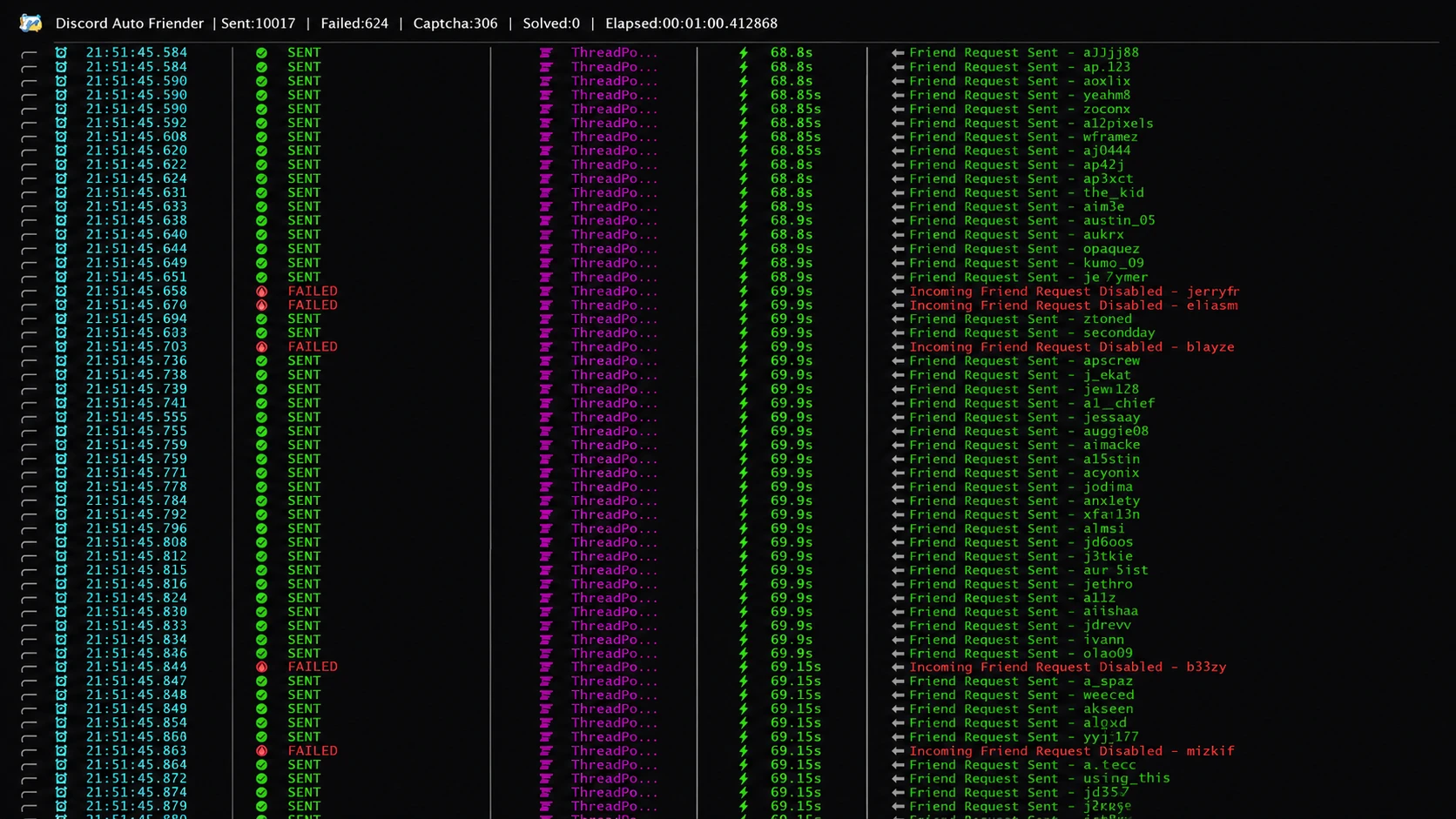
Task: Click the green check icon in the aJJjj88 row
Action: pyautogui.click(x=261, y=53)
